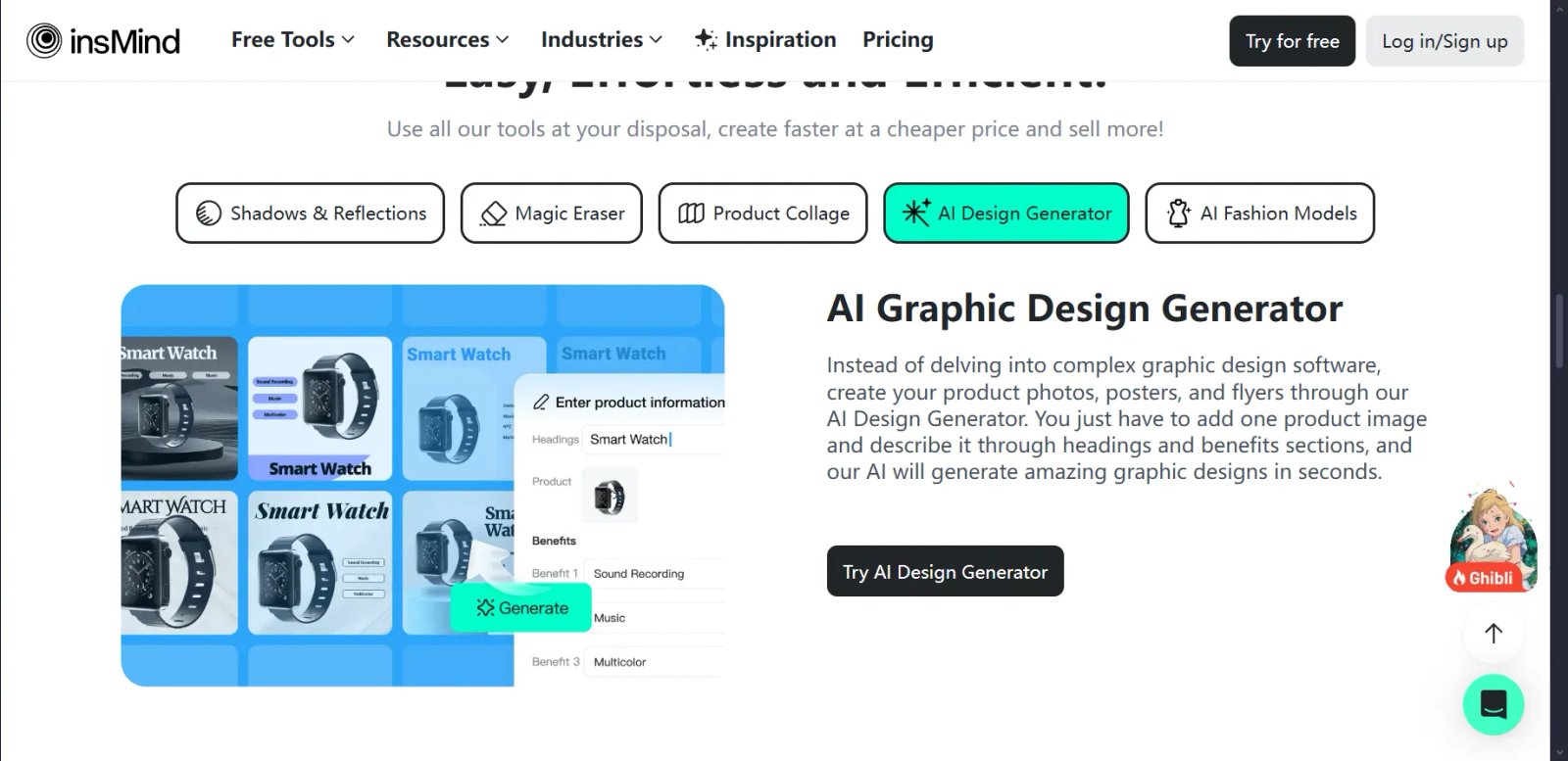1568x761 pixels.
Task: Click the Try AI Design Generator button
Action: pos(945,571)
